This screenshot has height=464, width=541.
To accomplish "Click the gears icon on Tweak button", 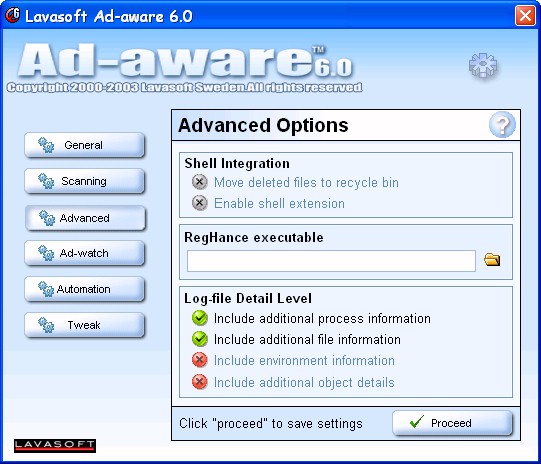I will [46, 325].
